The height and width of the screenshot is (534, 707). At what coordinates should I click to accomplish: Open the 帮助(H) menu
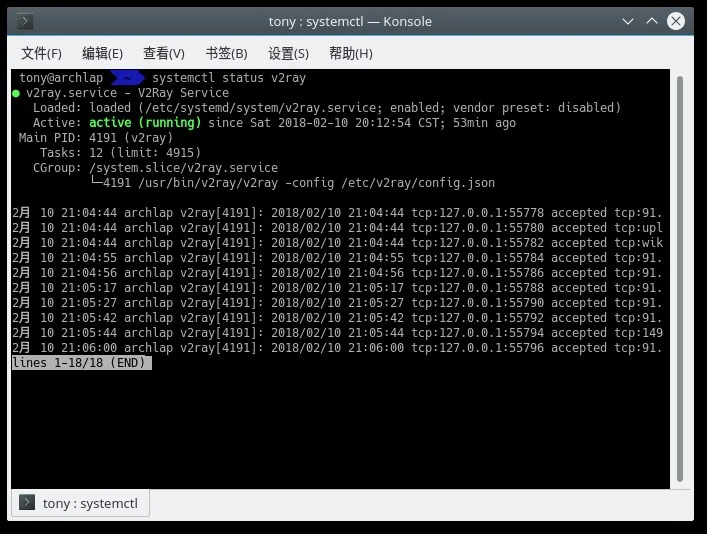[x=351, y=54]
